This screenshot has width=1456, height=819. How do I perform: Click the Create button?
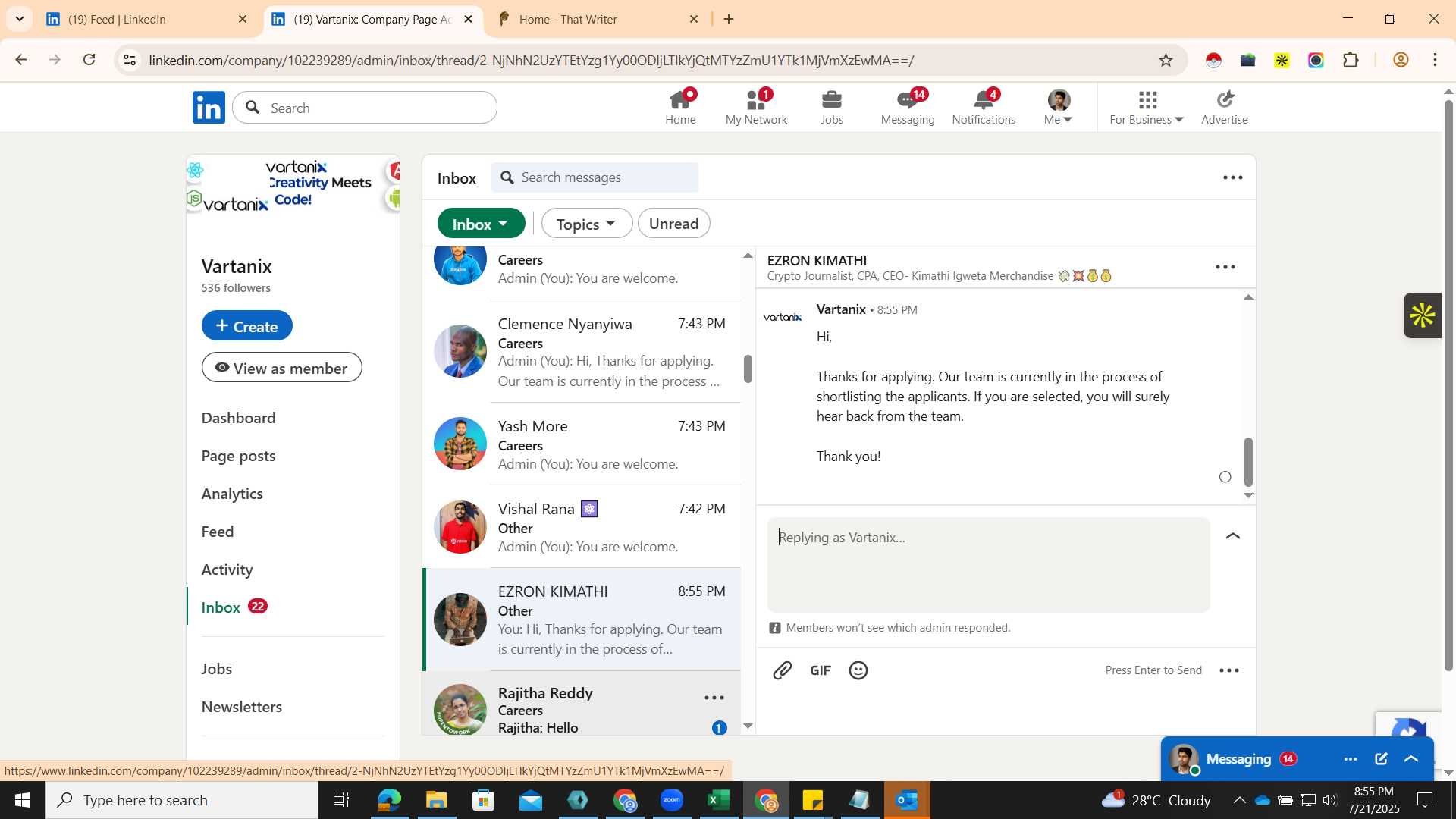tap(246, 325)
